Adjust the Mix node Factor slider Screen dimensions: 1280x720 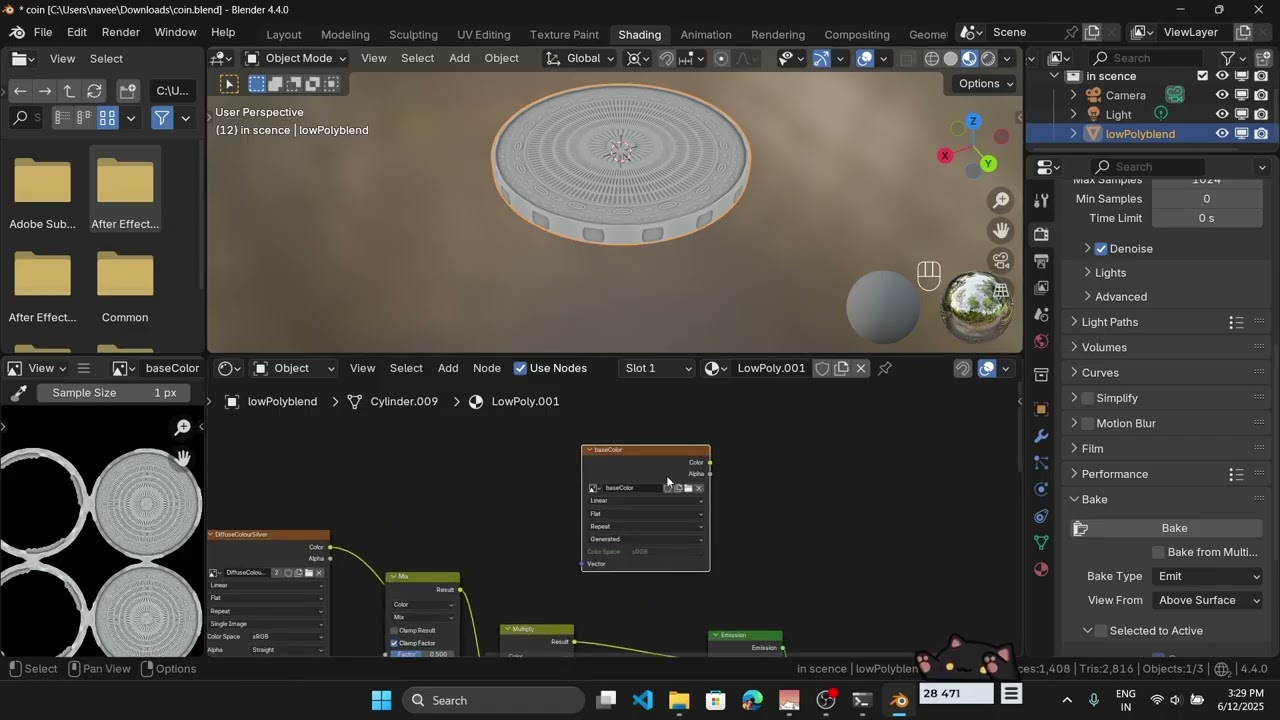point(421,654)
